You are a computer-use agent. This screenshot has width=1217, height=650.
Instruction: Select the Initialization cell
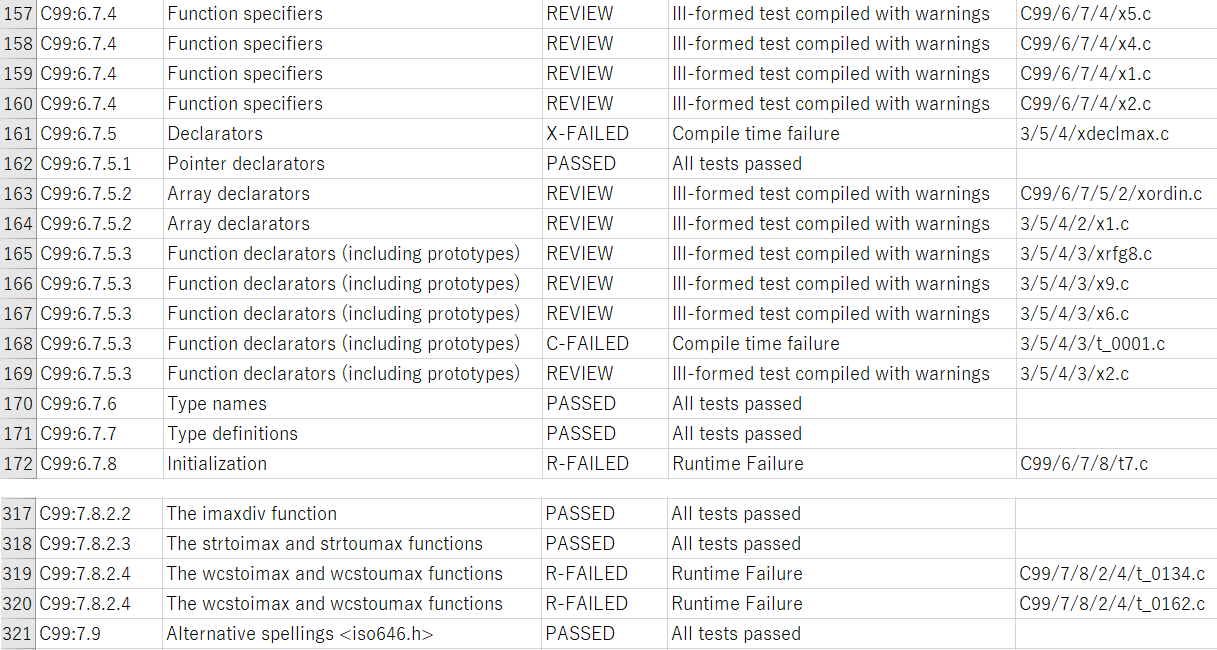pos(217,464)
